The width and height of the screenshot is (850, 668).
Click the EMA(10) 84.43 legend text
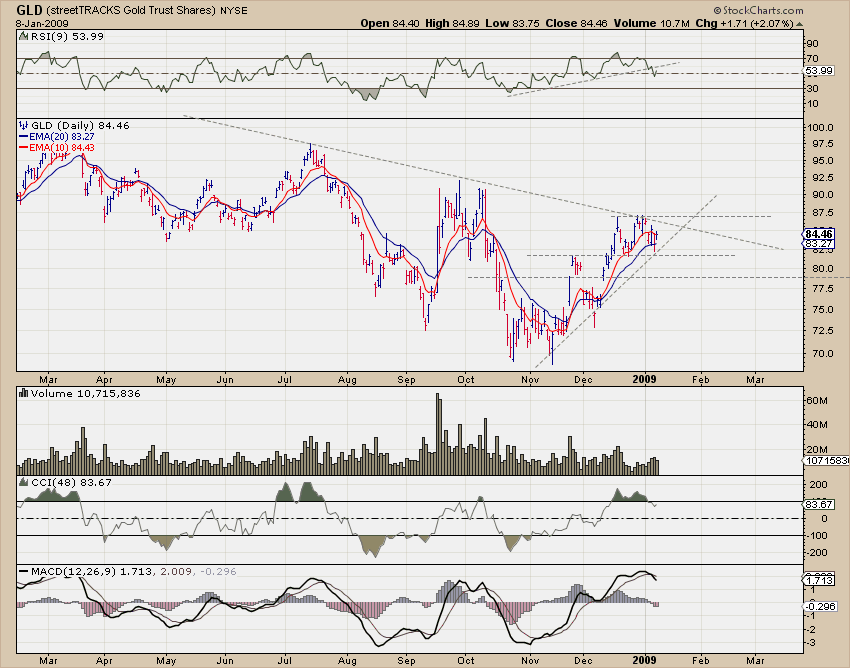[62, 147]
